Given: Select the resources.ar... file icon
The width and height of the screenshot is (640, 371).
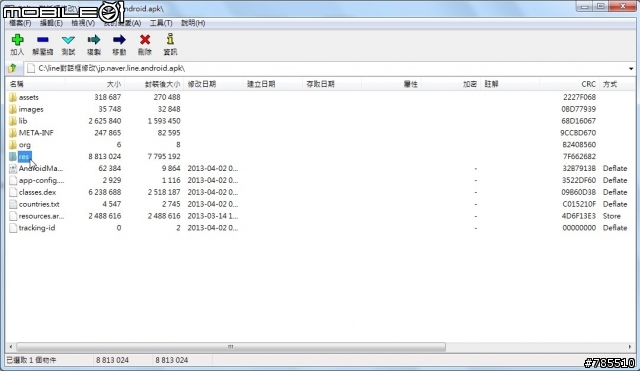Looking at the screenshot, I should click(x=13, y=215).
